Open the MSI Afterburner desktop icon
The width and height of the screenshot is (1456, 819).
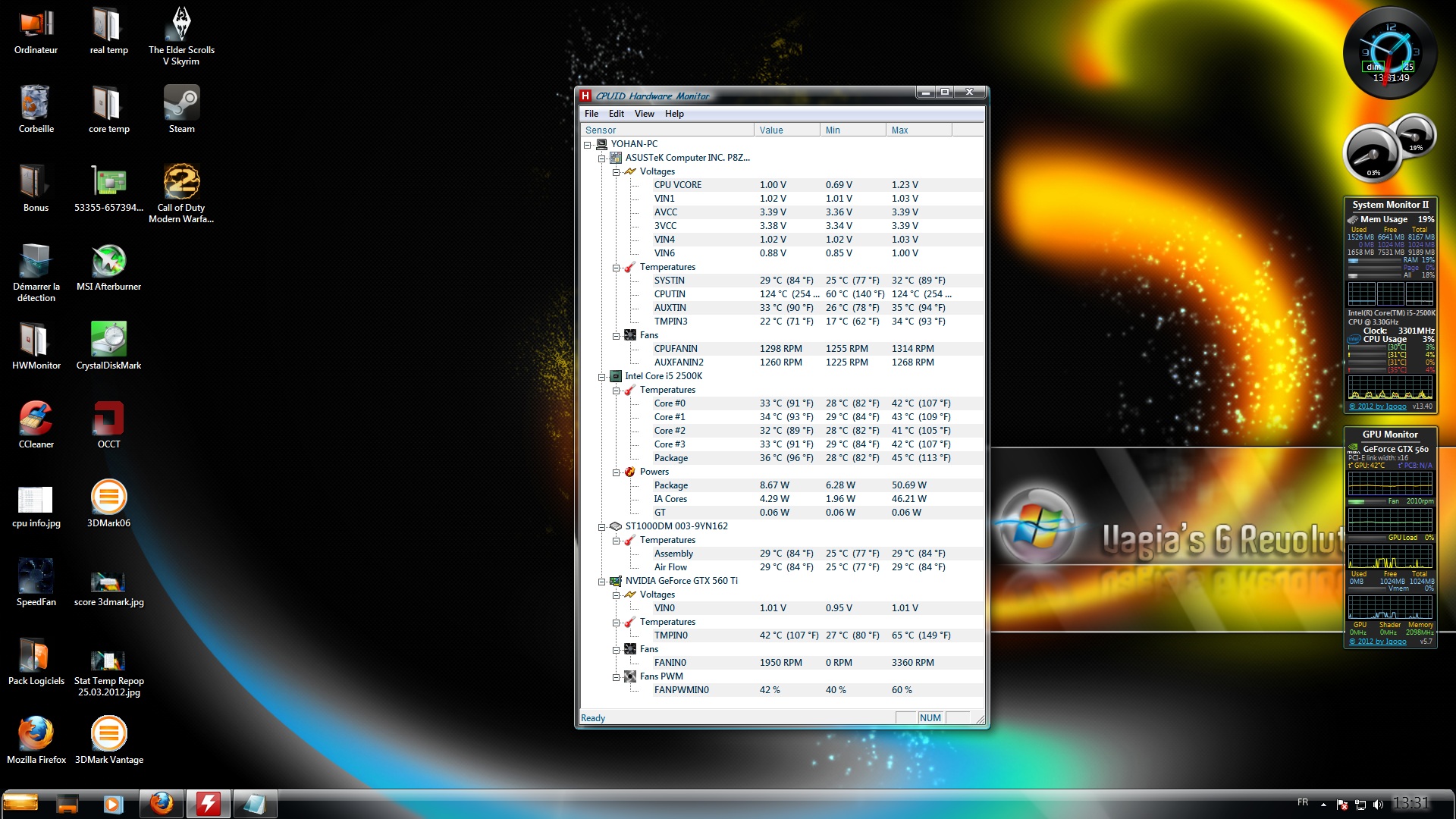point(108,262)
